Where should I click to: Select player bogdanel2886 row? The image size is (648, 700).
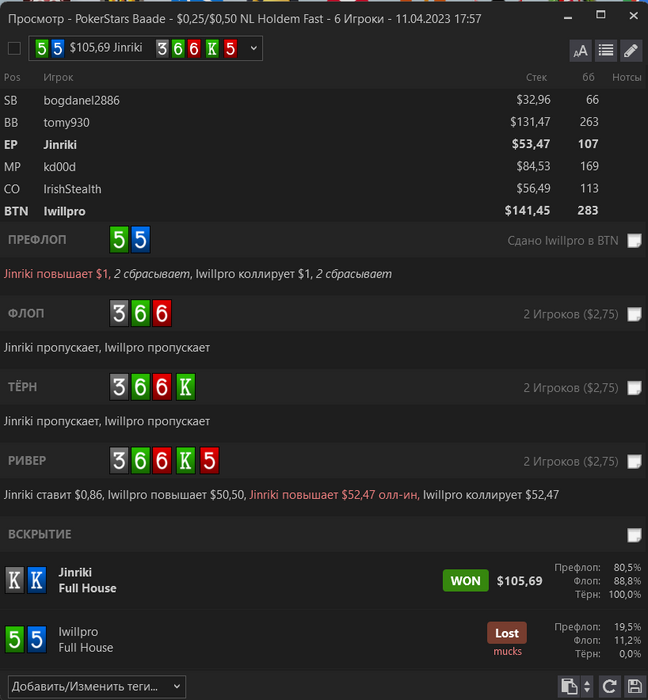(x=324, y=100)
